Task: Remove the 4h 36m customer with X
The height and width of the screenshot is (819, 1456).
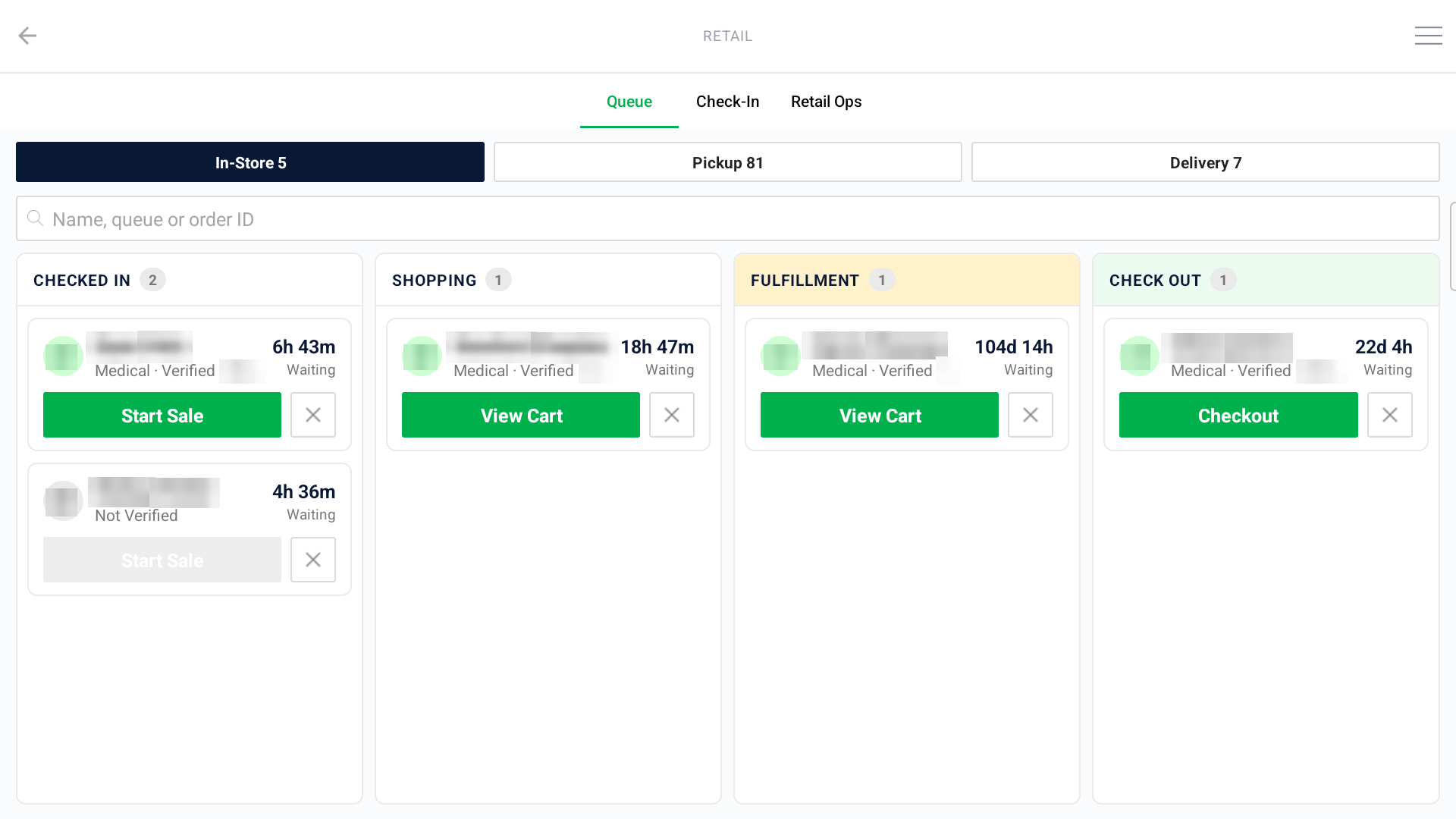Action: [x=313, y=560]
